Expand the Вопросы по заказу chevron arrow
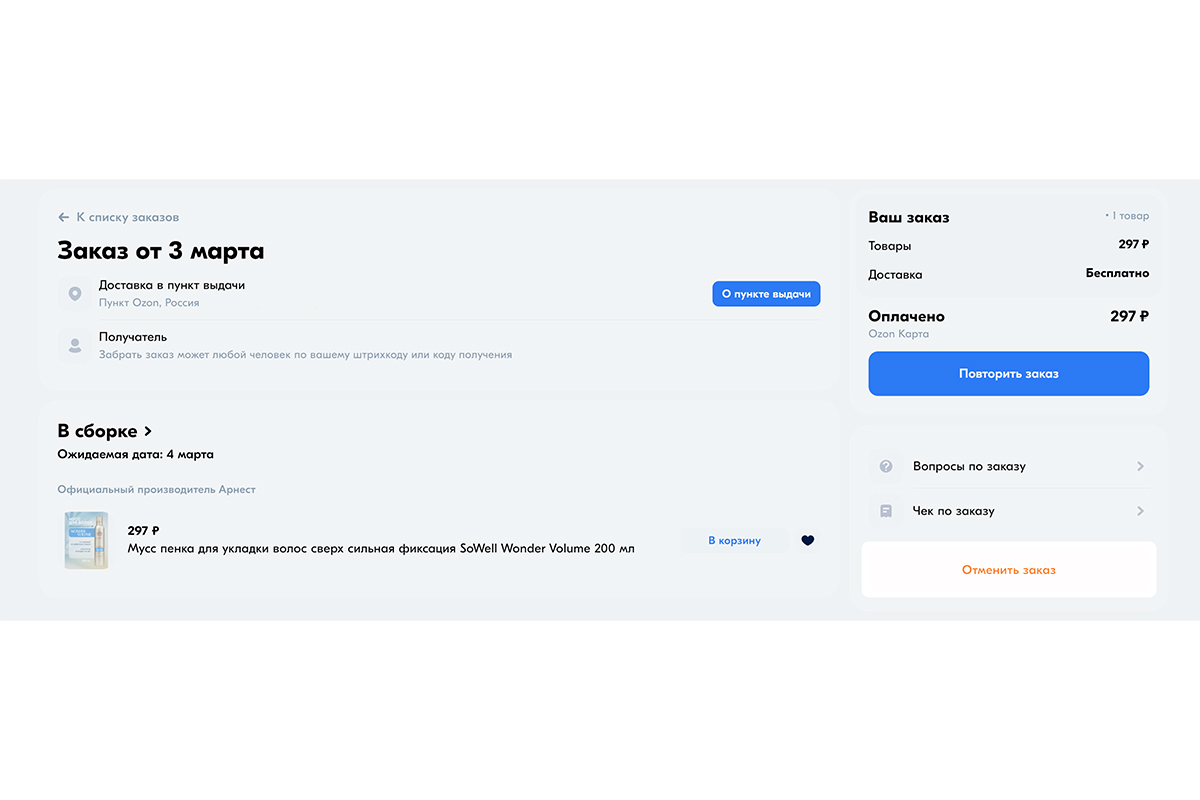The height and width of the screenshot is (800, 1200). point(1140,466)
